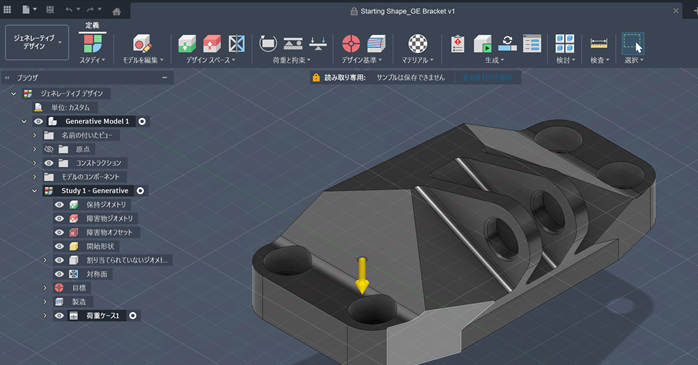Expand the 名前の付いたビュー folder
Image resolution: width=698 pixels, height=365 pixels.
(x=34, y=135)
